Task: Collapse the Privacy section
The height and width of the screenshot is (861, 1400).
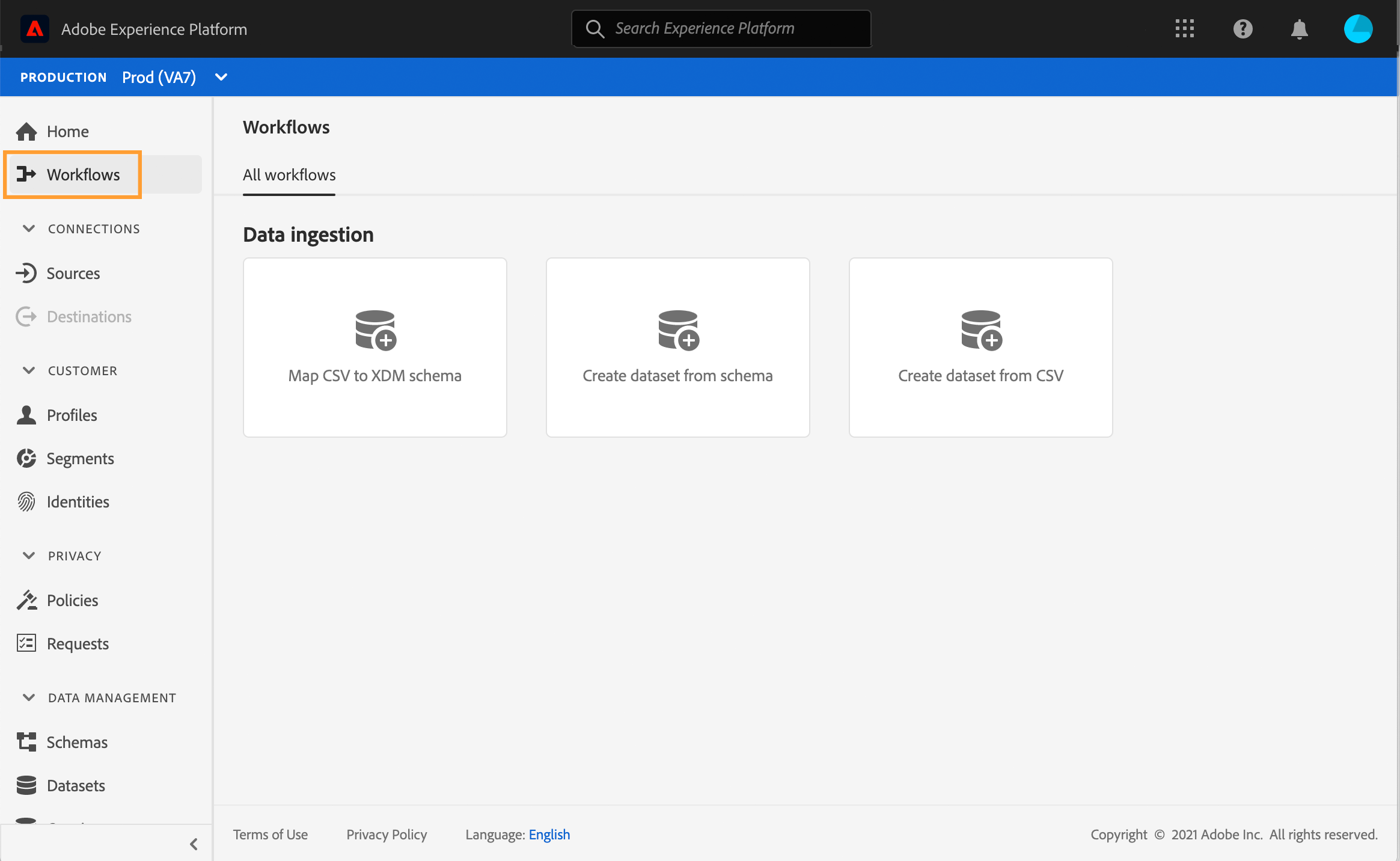Action: (28, 556)
